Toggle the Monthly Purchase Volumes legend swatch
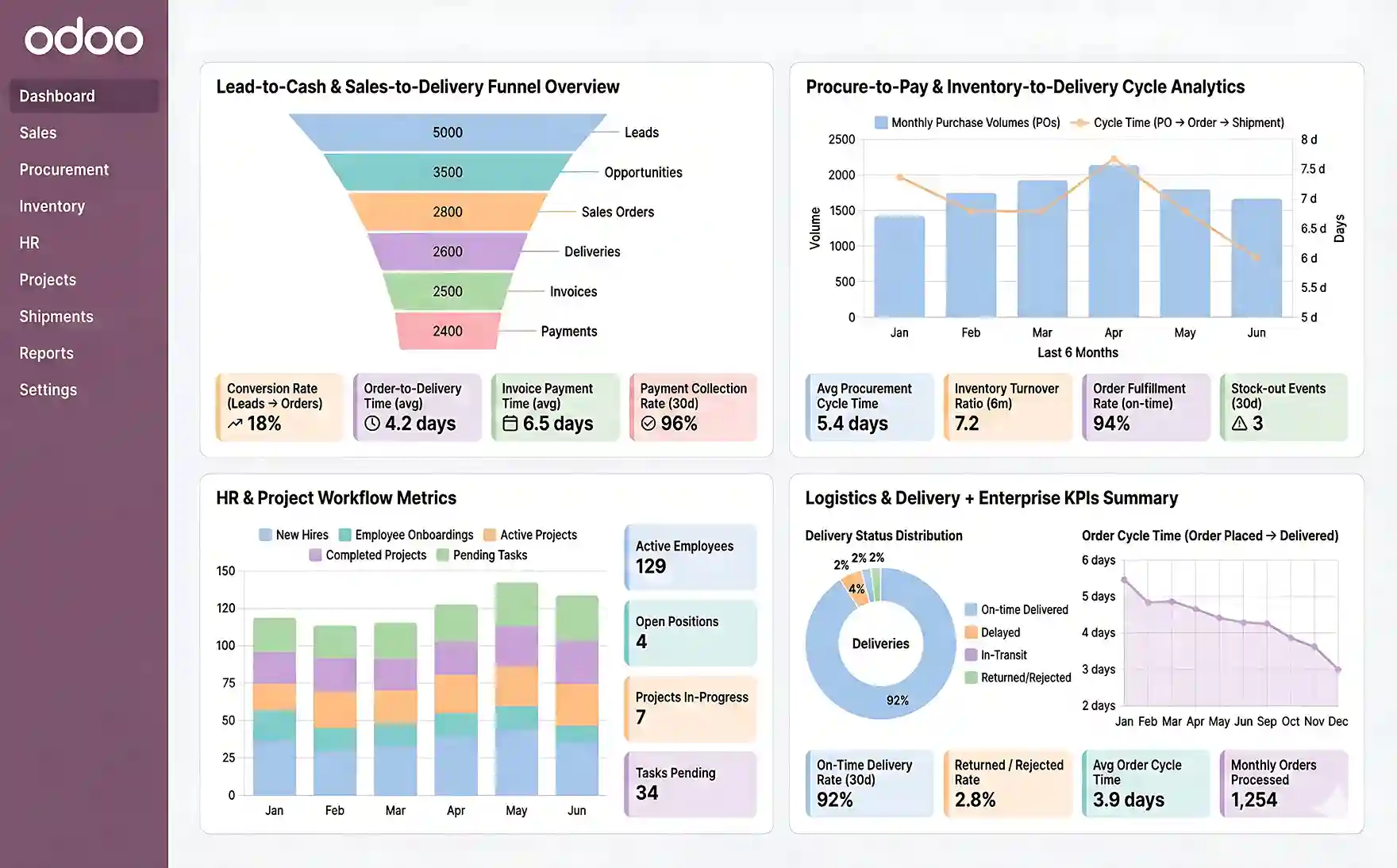 (881, 122)
